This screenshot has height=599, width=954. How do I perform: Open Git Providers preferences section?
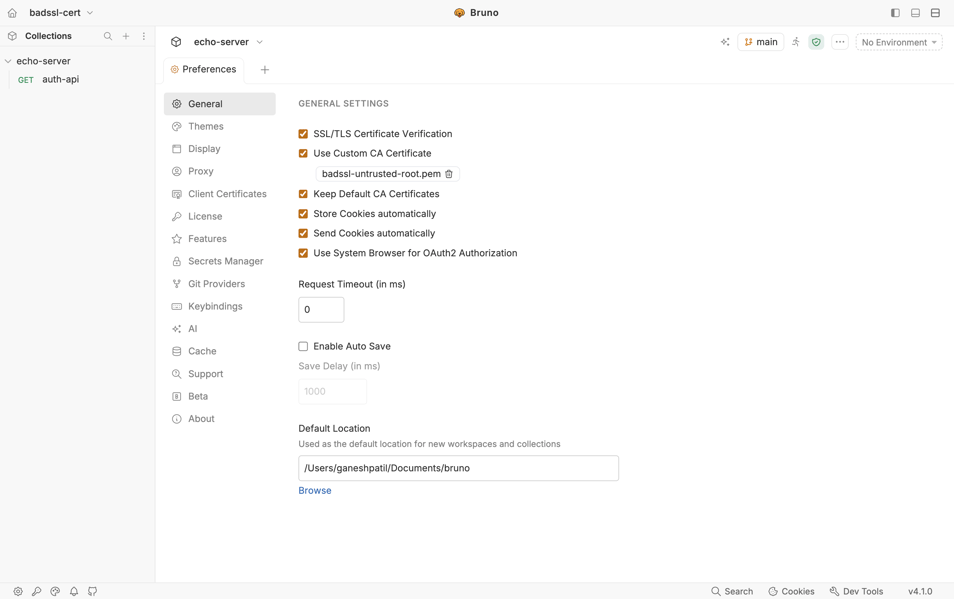[220, 284]
